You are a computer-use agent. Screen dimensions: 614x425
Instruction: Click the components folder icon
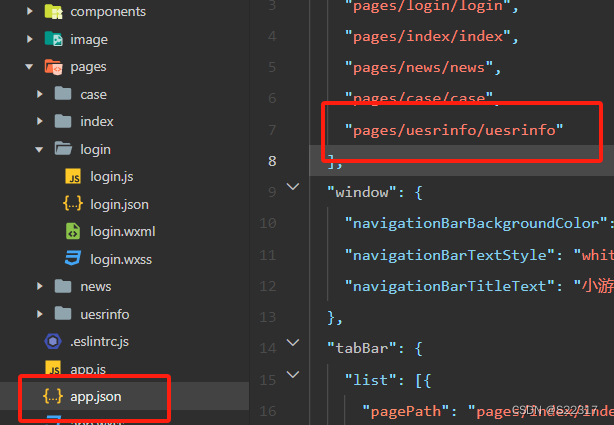54,12
